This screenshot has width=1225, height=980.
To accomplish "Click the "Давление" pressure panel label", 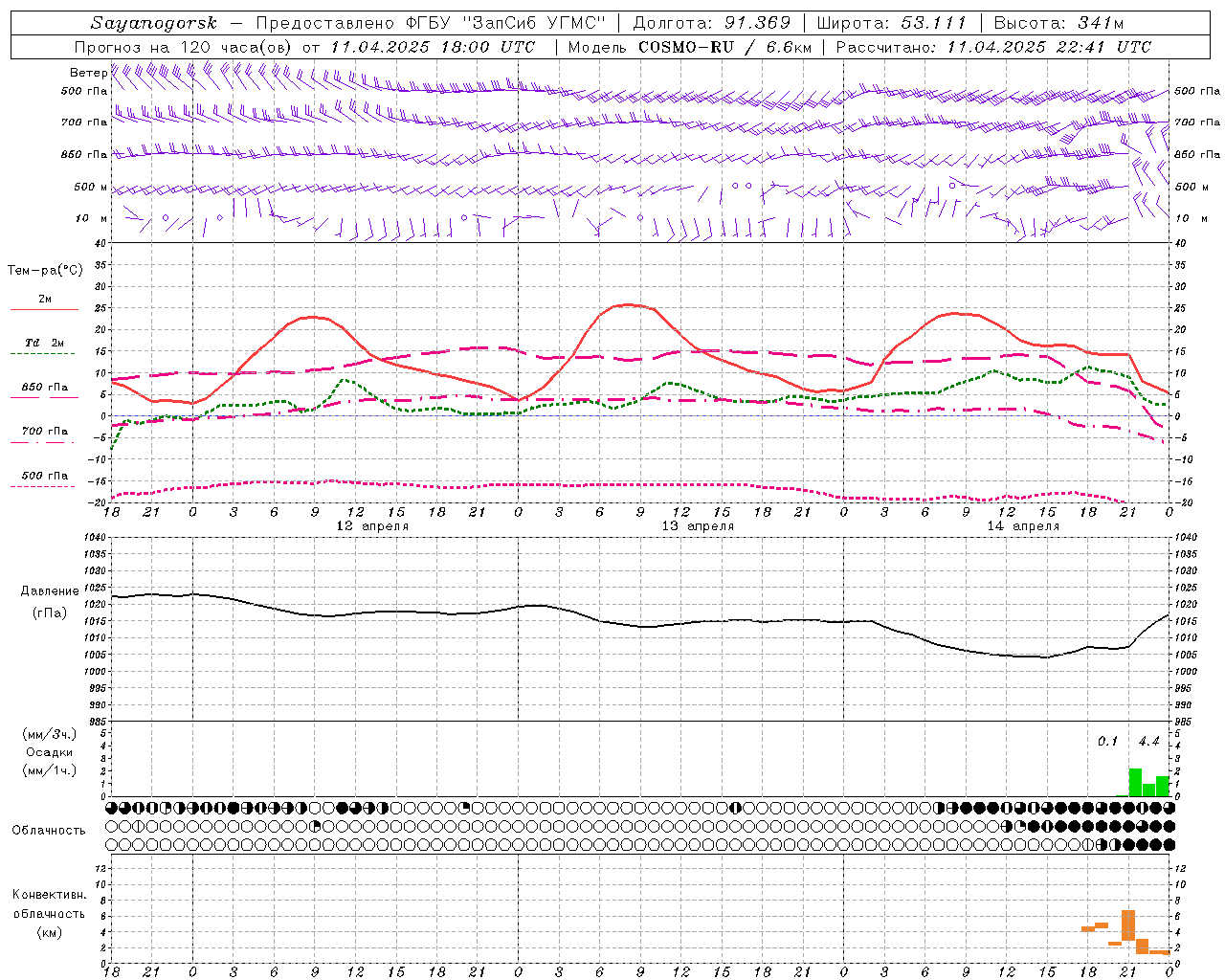I will (x=50, y=591).
